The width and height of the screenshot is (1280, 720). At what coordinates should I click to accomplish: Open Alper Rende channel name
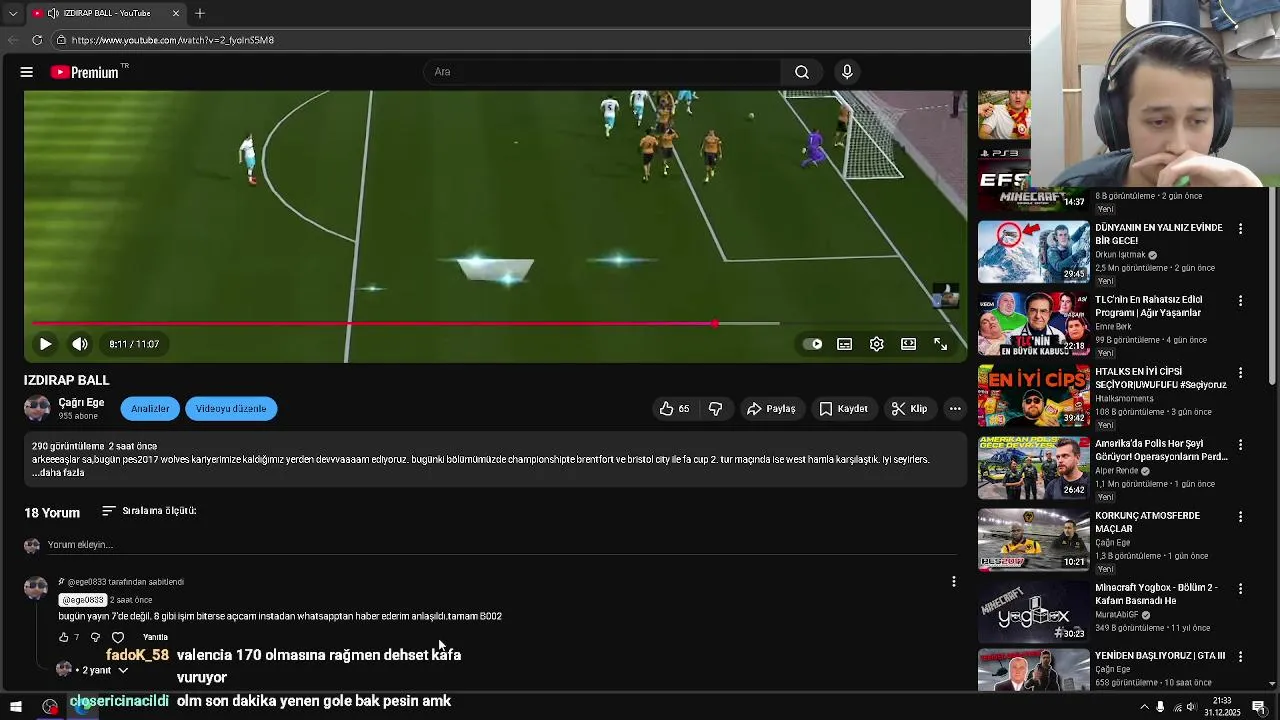(x=1117, y=471)
